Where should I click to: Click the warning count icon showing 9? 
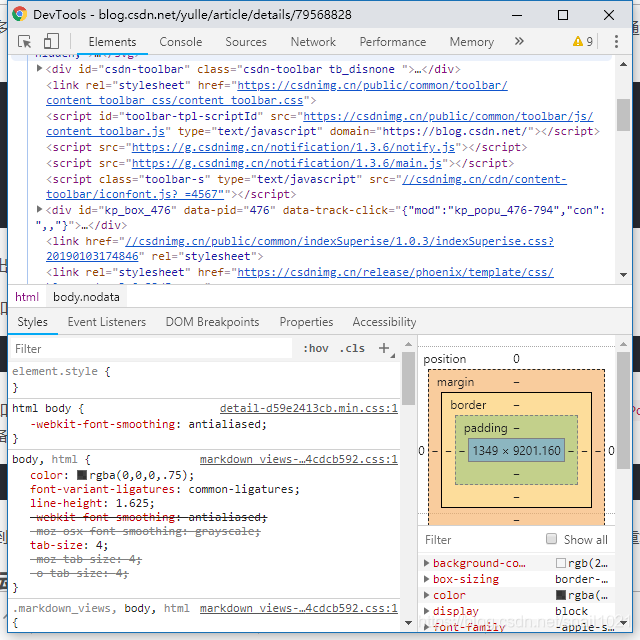coord(583,41)
